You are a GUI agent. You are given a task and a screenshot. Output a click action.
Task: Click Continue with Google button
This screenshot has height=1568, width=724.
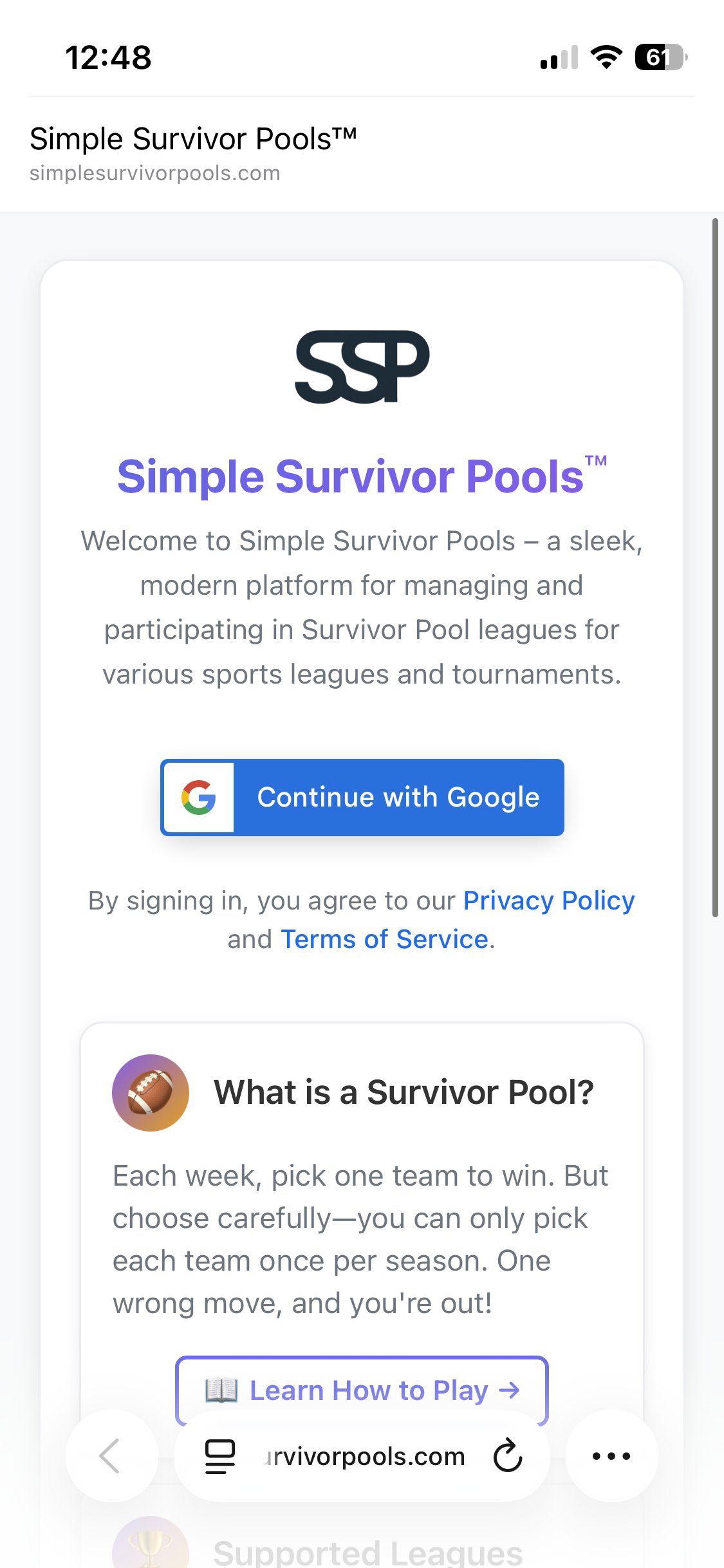coord(362,798)
